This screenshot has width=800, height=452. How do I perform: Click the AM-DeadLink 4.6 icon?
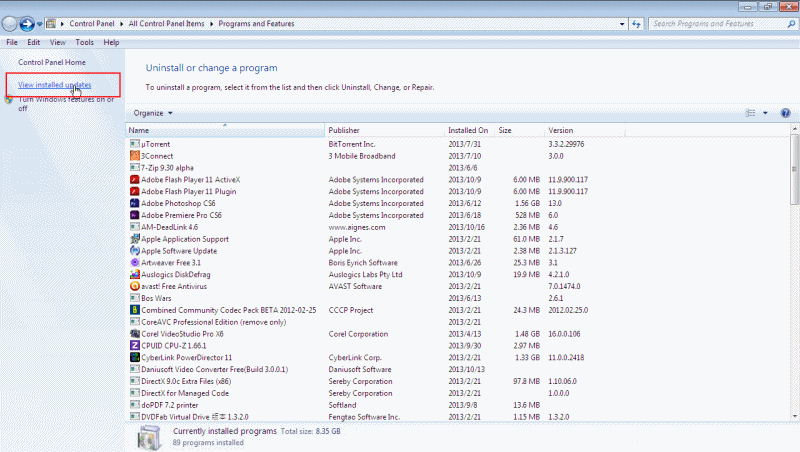pos(135,227)
